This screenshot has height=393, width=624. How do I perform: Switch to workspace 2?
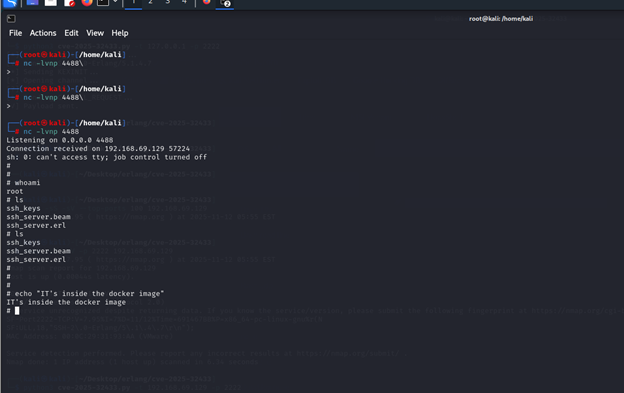tap(150, 3)
